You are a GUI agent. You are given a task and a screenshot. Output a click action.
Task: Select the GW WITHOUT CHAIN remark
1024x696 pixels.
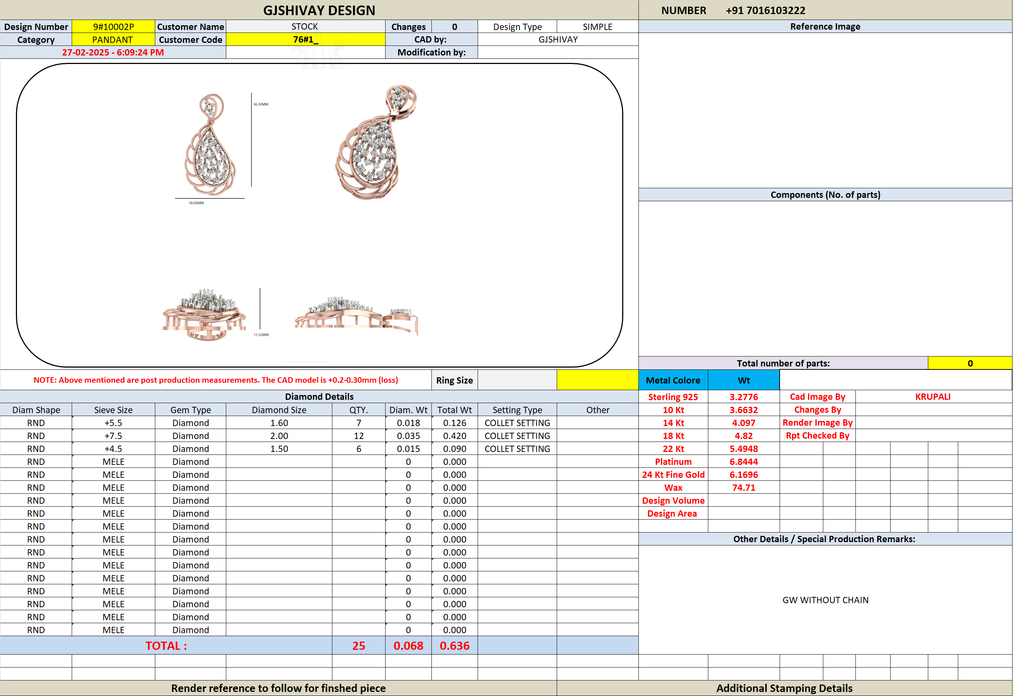tap(825, 600)
